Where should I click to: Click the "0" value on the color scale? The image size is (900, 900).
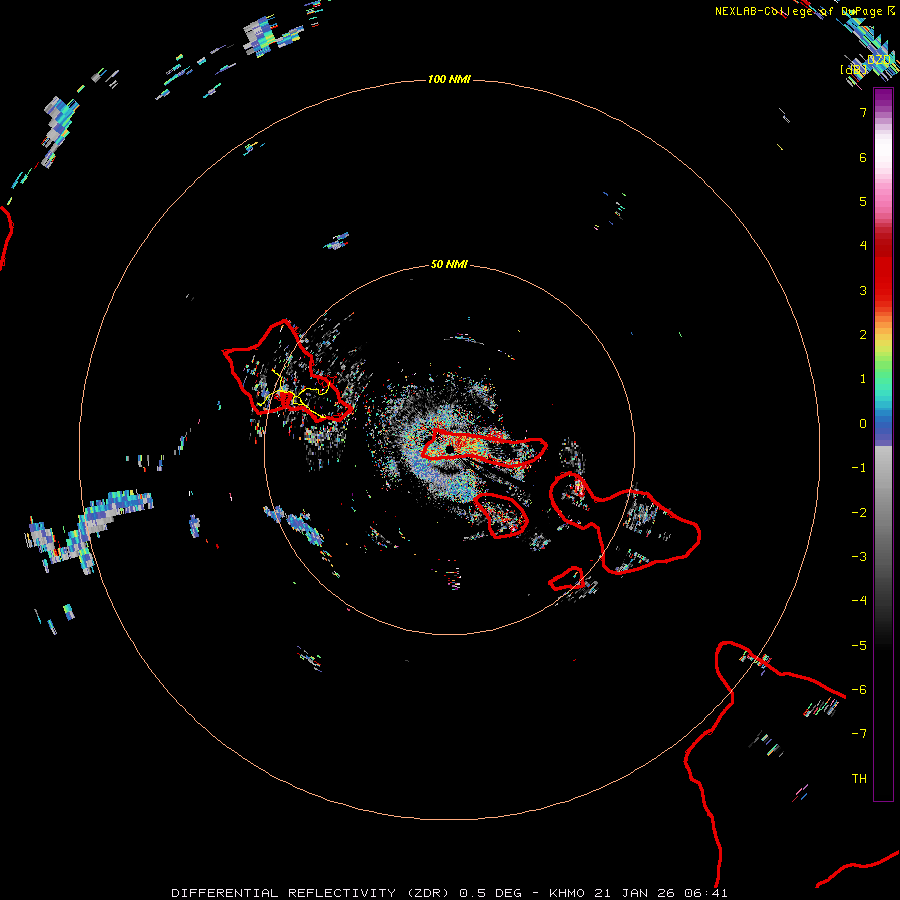pyautogui.click(x=863, y=424)
